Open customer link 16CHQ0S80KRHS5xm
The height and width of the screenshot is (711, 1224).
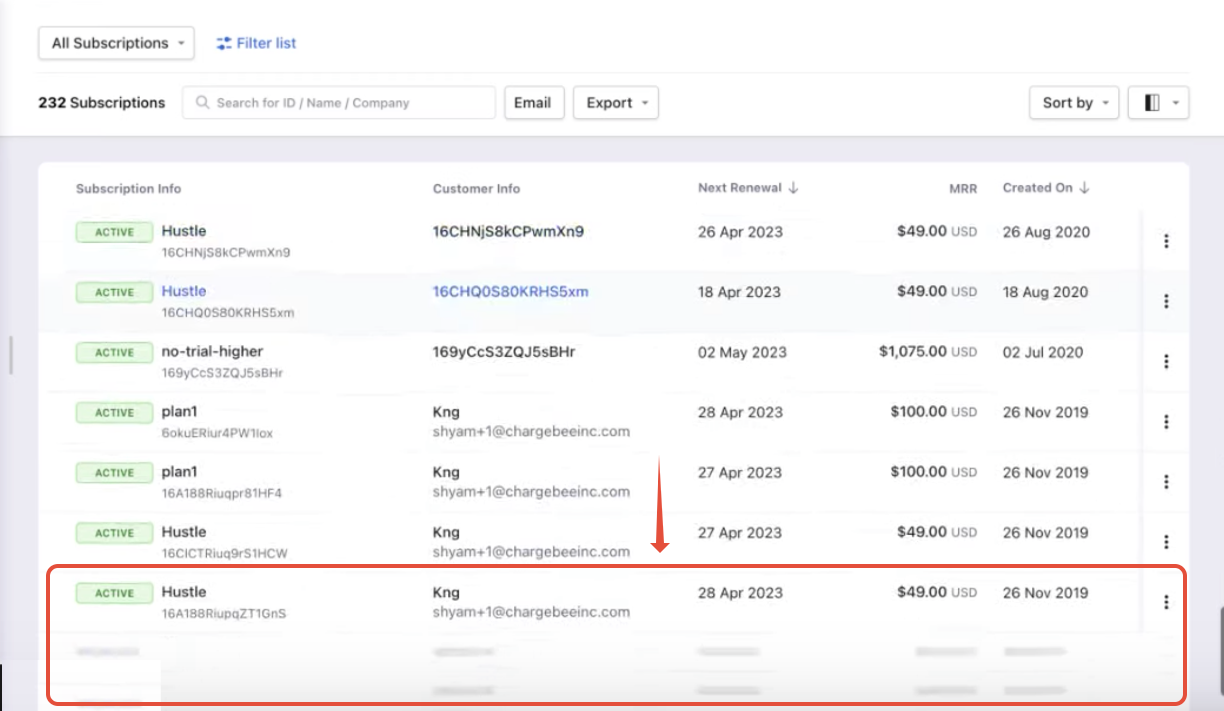click(x=510, y=291)
